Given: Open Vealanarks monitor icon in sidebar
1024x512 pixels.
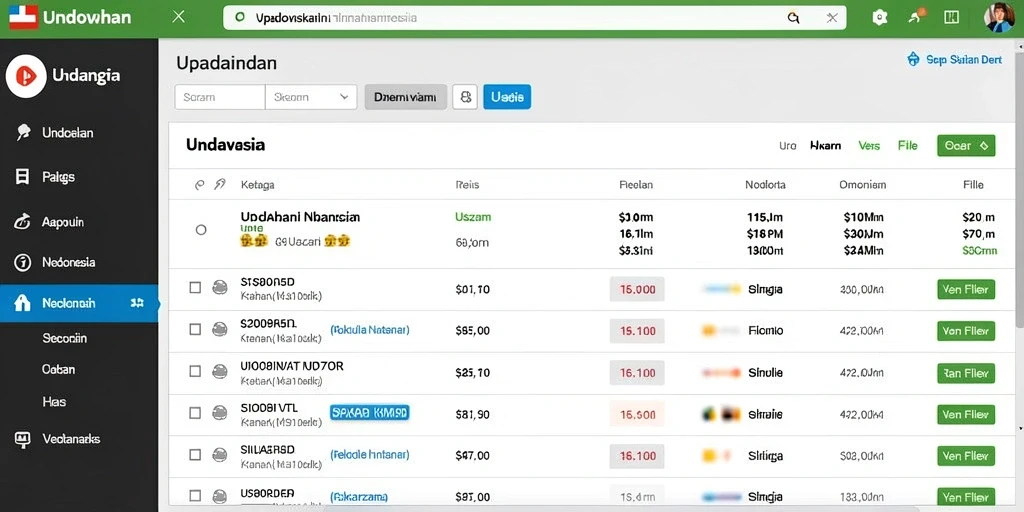Looking at the screenshot, I should click(22, 440).
